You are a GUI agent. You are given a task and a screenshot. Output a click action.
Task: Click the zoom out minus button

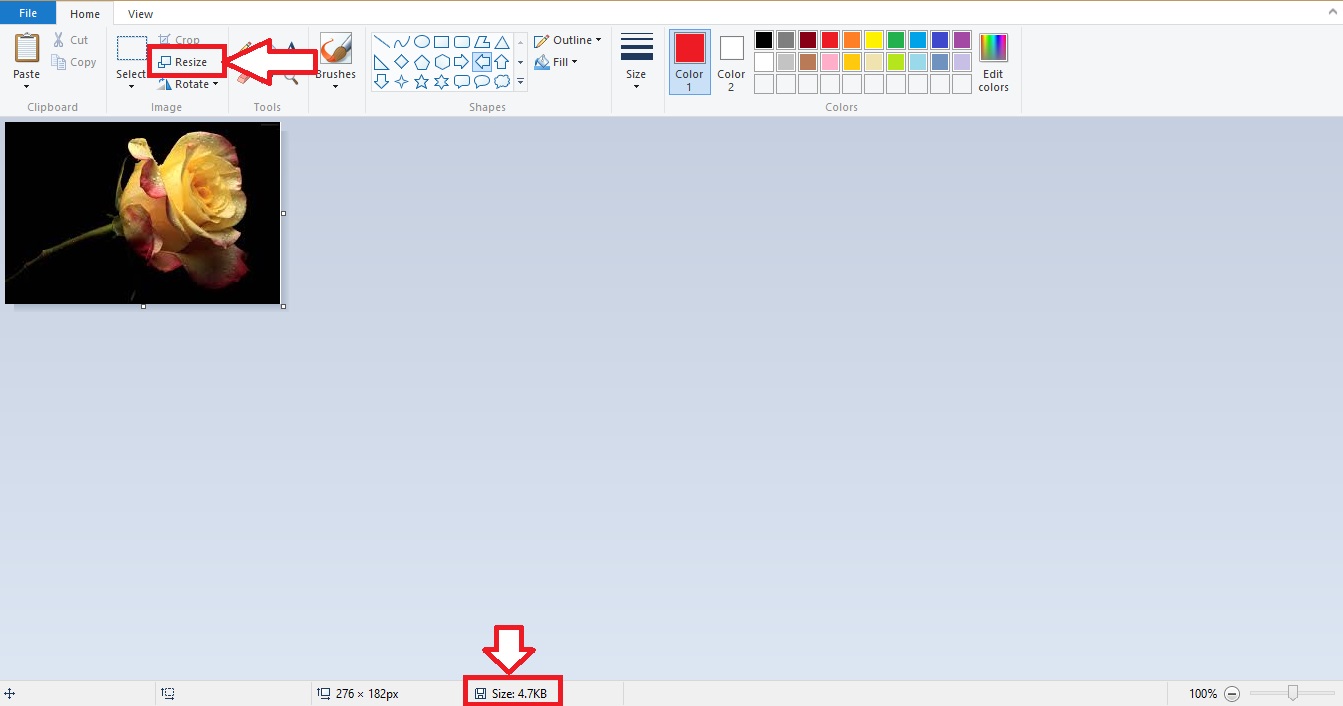[x=1232, y=694]
